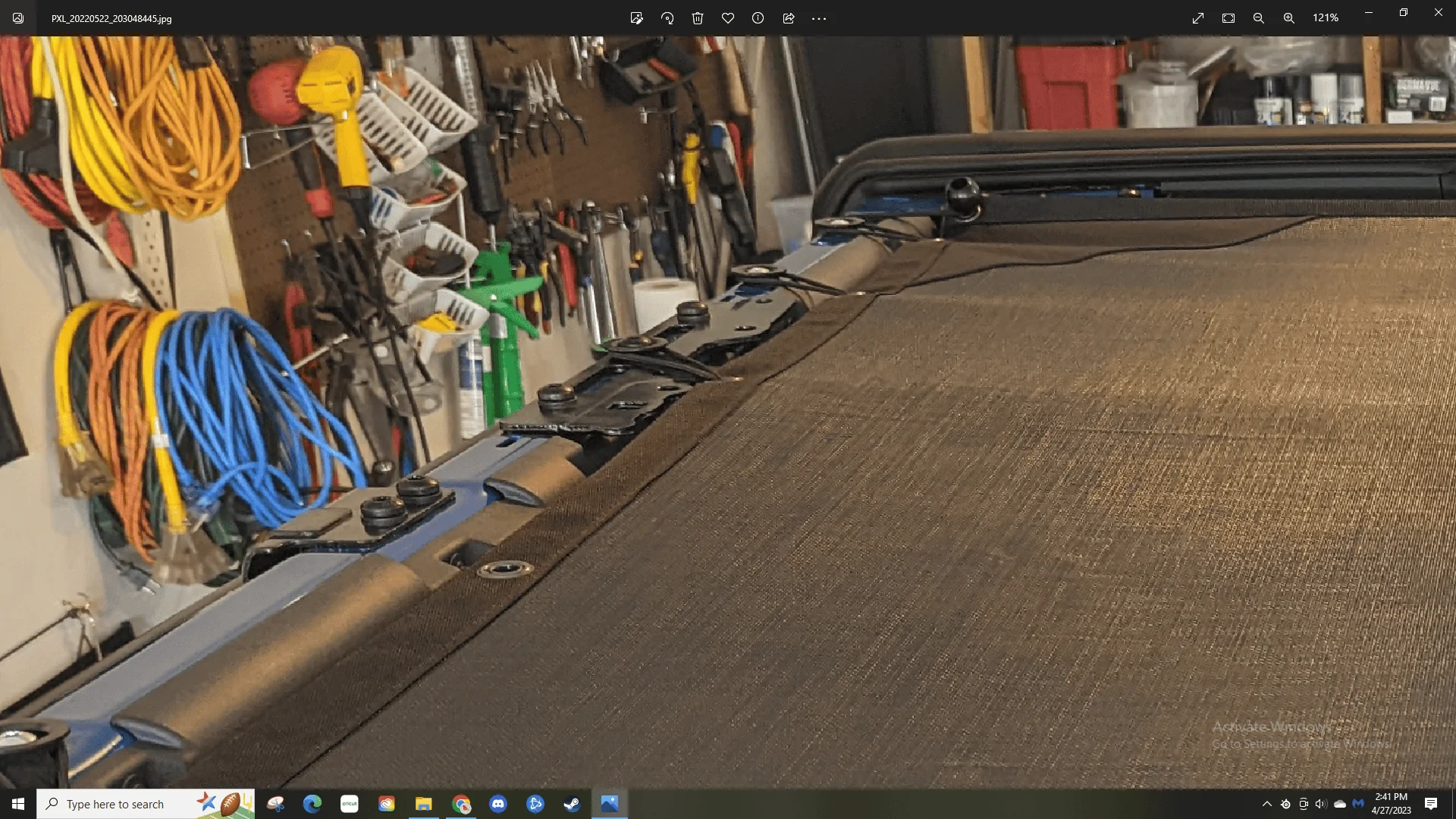Open File Explorer from taskbar
The image size is (1456, 819).
(x=424, y=804)
